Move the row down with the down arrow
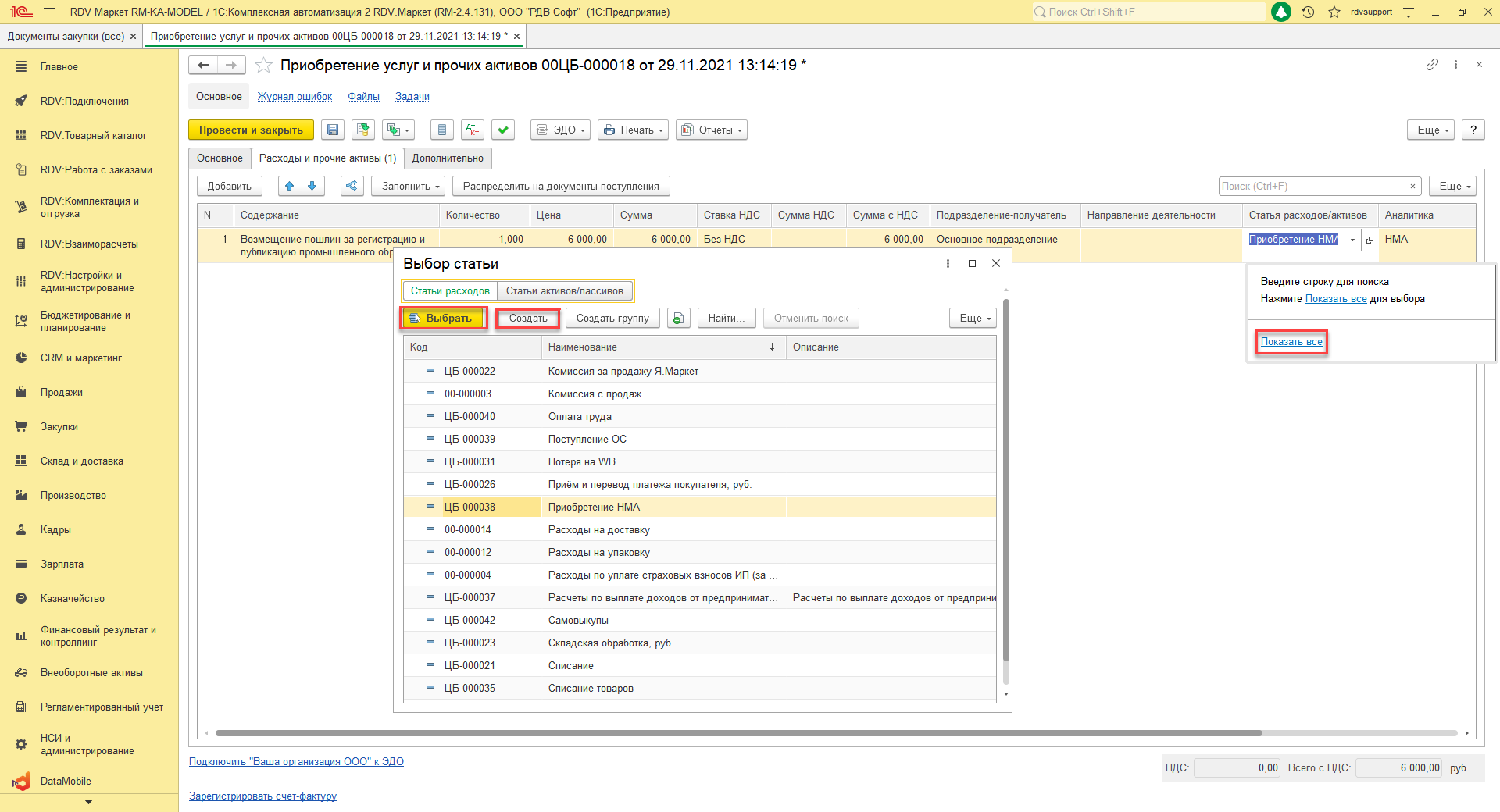Viewport: 1500px width, 812px height. [312, 186]
